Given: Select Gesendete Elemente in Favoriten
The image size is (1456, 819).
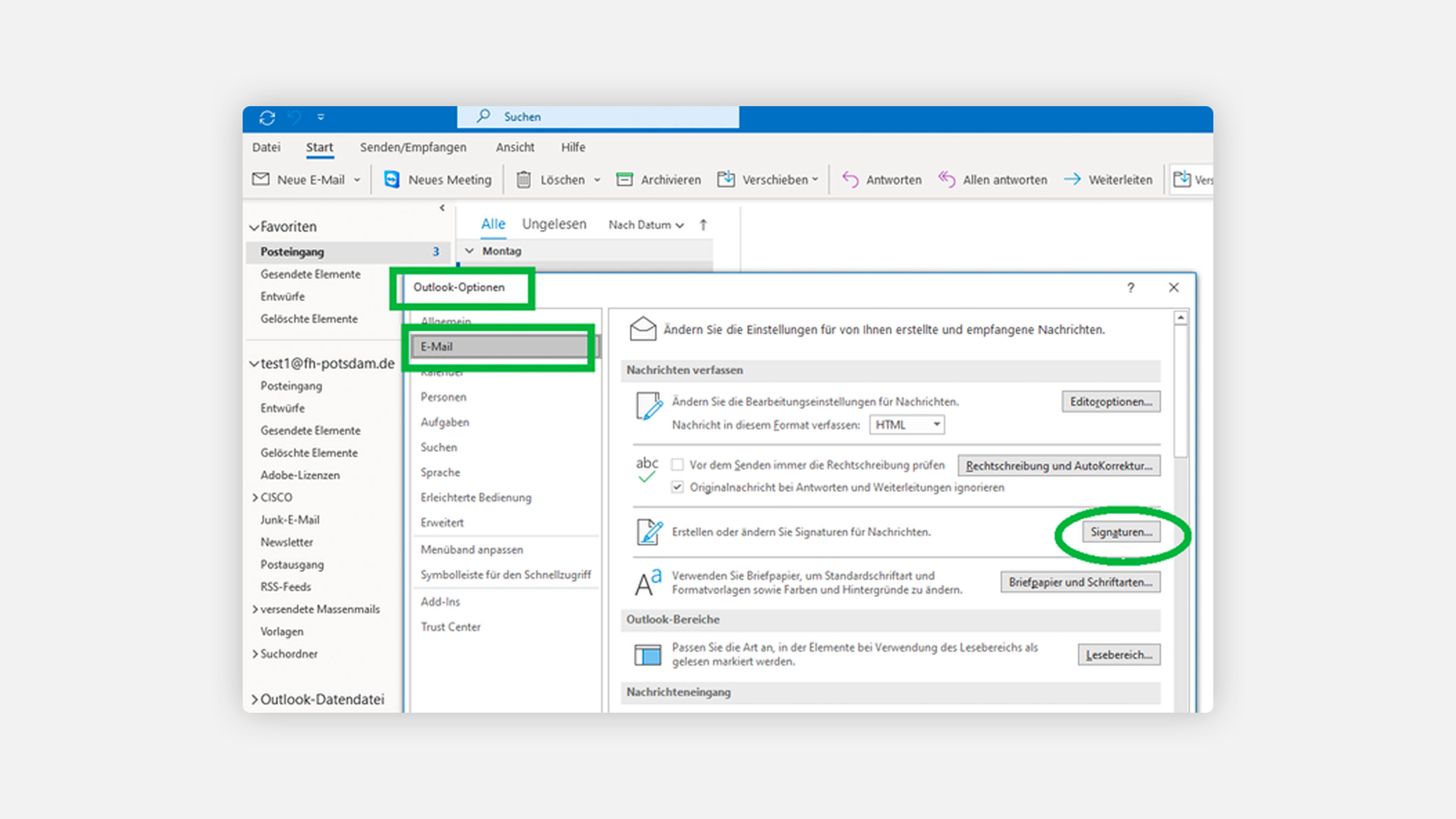Looking at the screenshot, I should pyautogui.click(x=311, y=274).
